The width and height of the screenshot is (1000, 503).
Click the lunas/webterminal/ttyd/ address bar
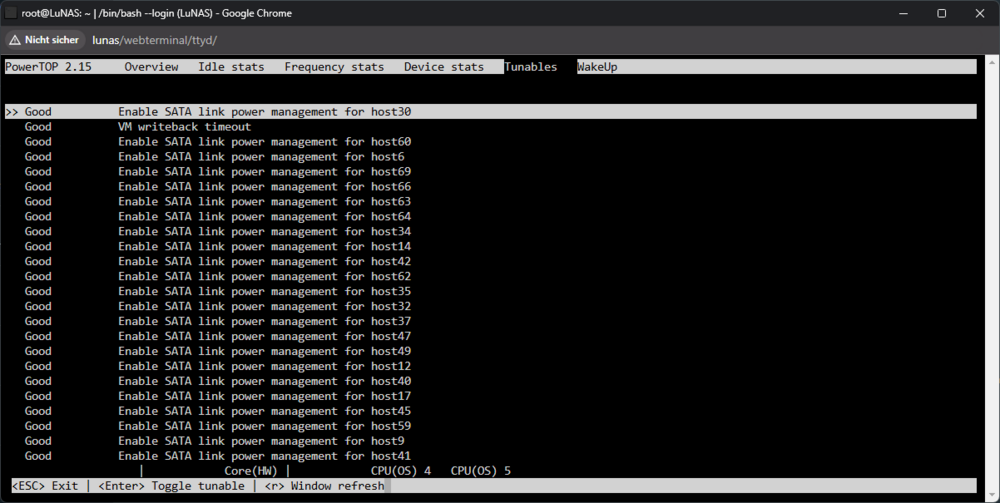pyautogui.click(x=154, y=40)
